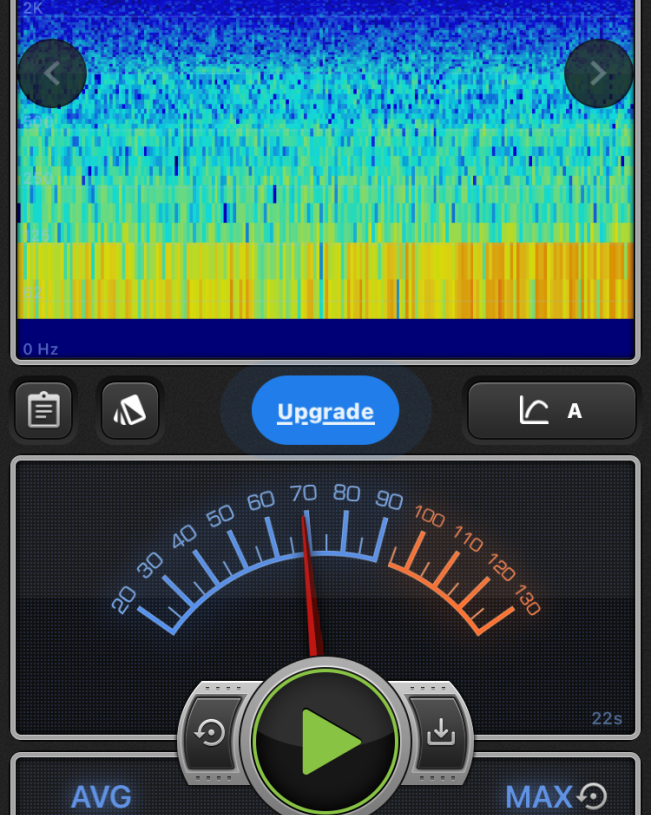This screenshot has width=651, height=815.
Task: Click the 2K frequency axis label
Action: click(33, 8)
